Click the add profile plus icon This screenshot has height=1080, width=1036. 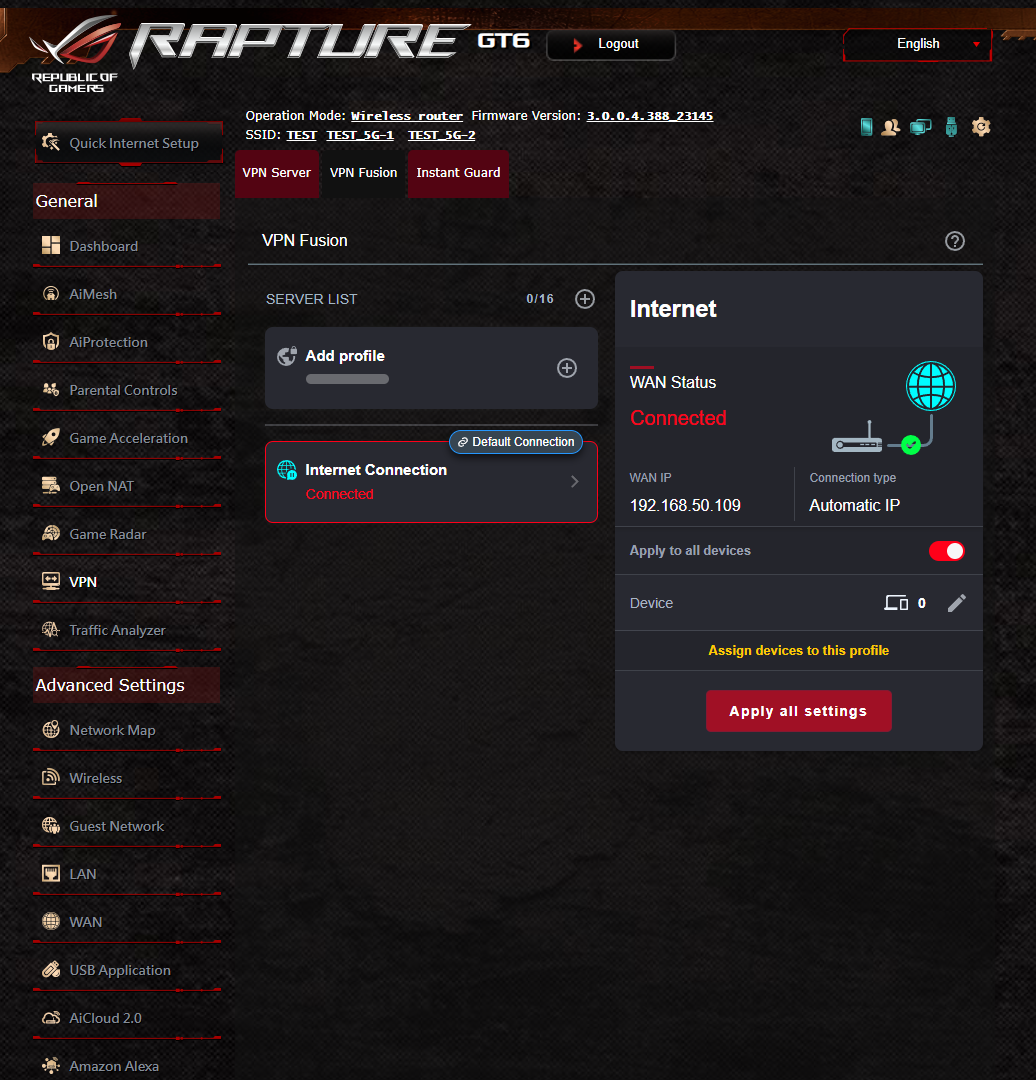(x=567, y=368)
